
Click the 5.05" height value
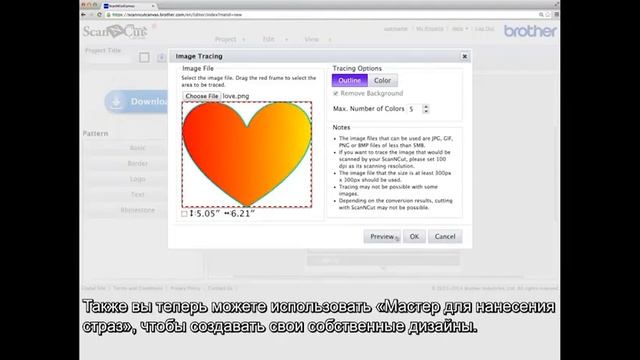(x=208, y=213)
